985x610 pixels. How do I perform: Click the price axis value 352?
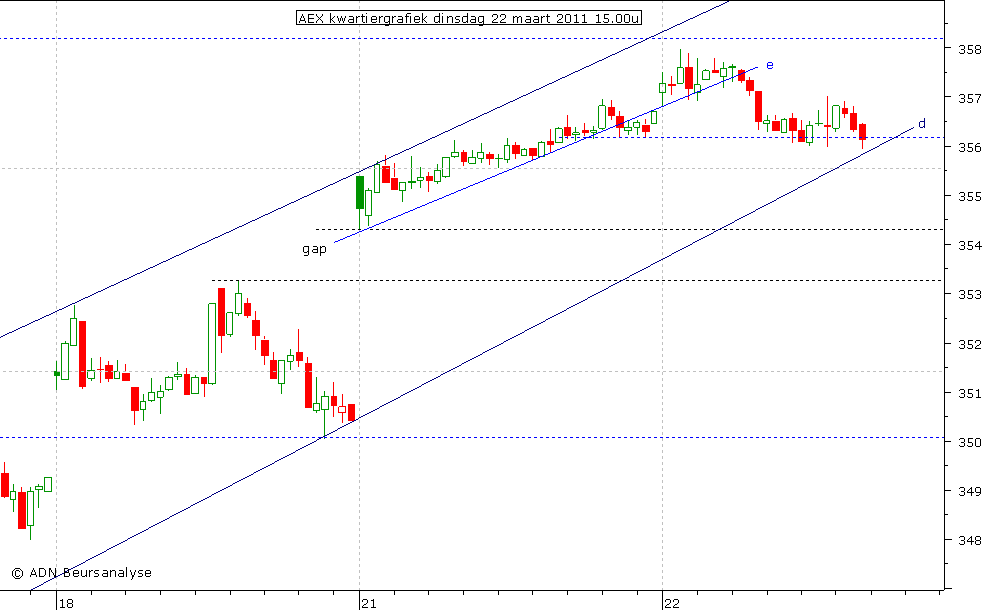pos(969,344)
